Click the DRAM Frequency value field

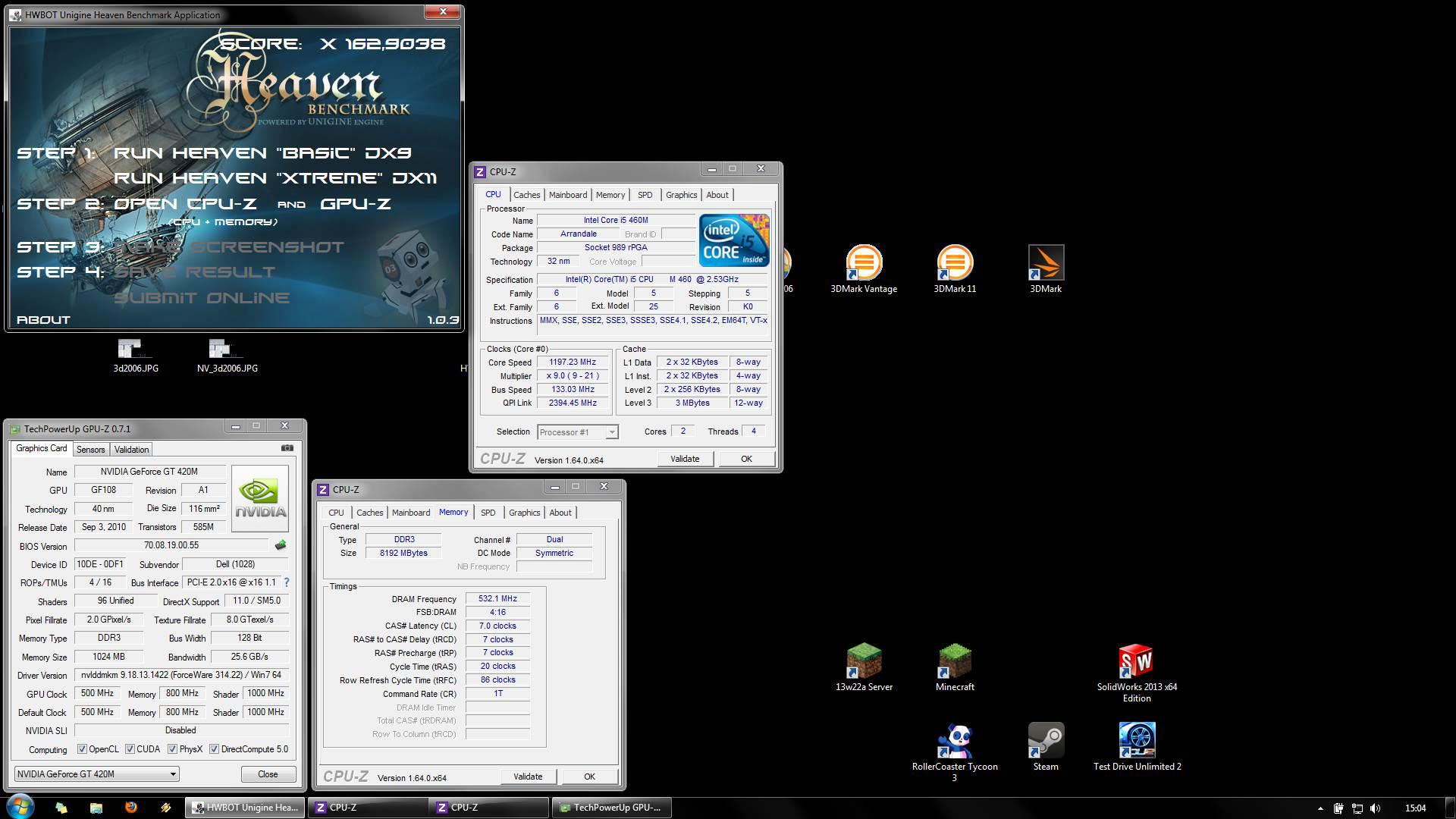[x=497, y=598]
